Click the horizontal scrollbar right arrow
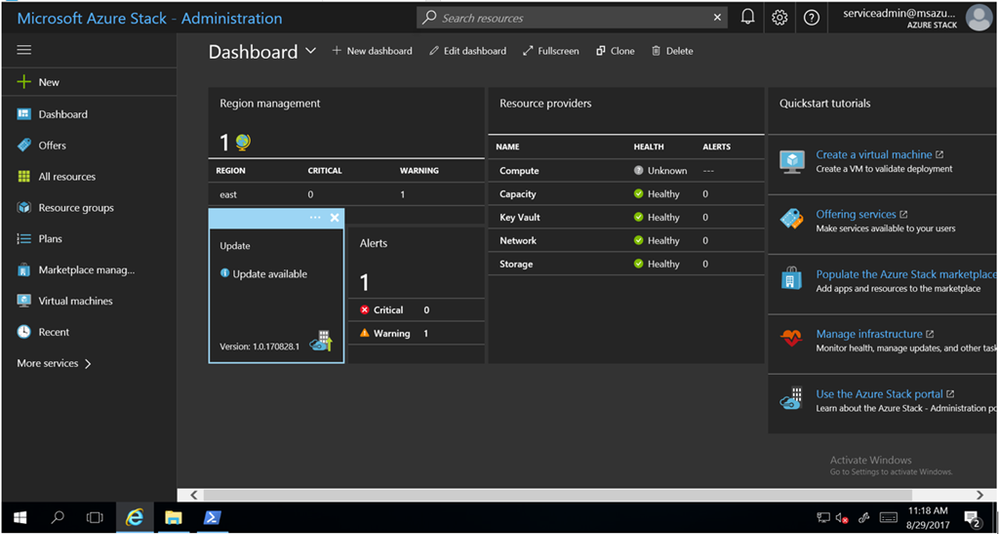This screenshot has width=999, height=534. pos(980,495)
